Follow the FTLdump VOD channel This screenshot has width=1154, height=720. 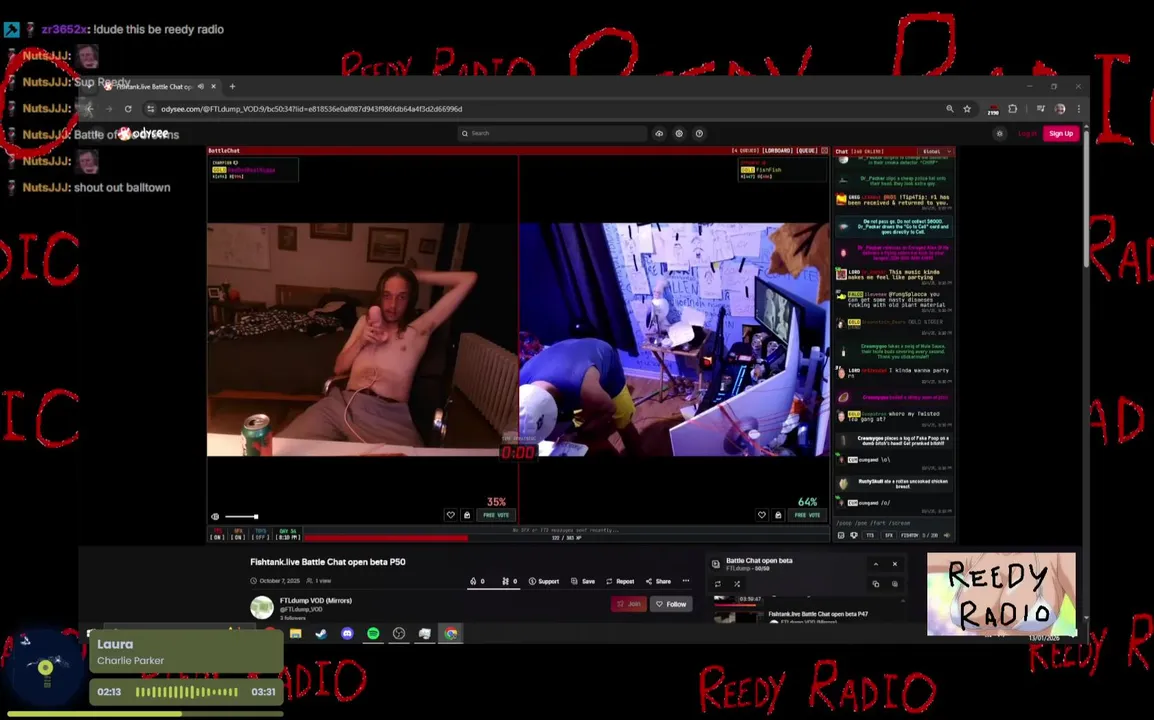pos(671,604)
